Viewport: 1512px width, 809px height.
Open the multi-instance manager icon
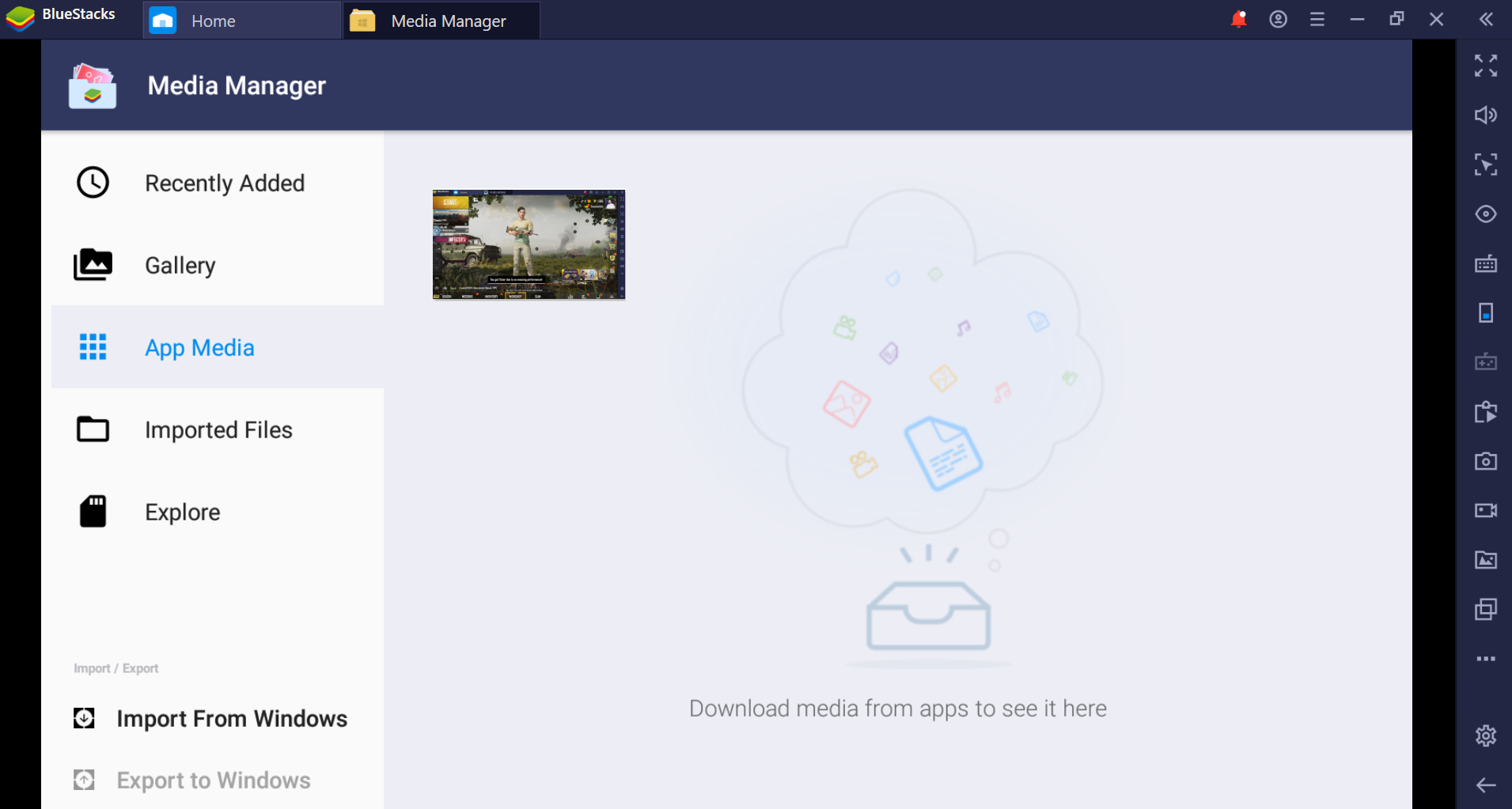coord(1486,610)
